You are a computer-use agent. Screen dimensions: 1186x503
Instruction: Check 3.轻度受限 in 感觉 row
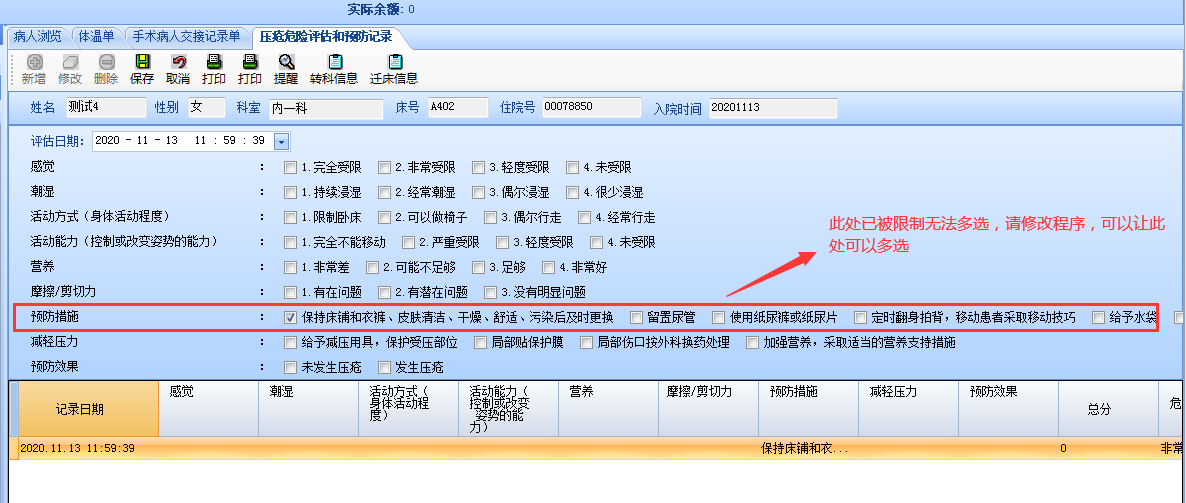point(478,167)
